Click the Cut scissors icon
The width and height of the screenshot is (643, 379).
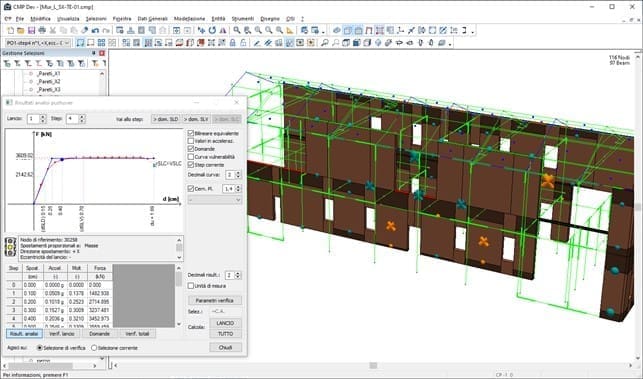52,30
